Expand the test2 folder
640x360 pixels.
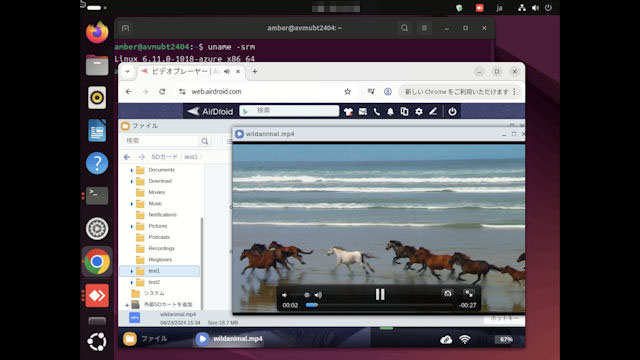(x=131, y=282)
